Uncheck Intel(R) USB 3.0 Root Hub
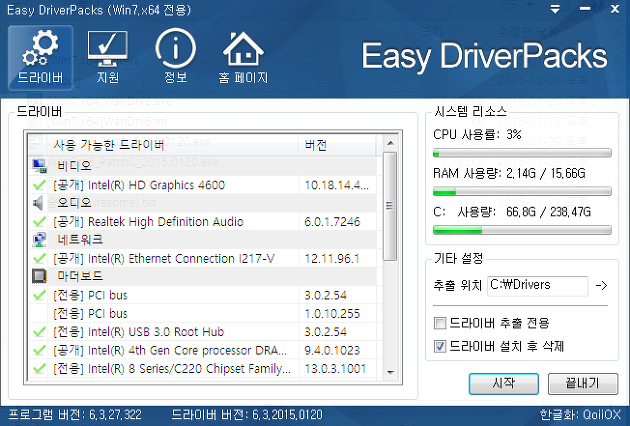Image resolution: width=630 pixels, height=426 pixels. 39,332
